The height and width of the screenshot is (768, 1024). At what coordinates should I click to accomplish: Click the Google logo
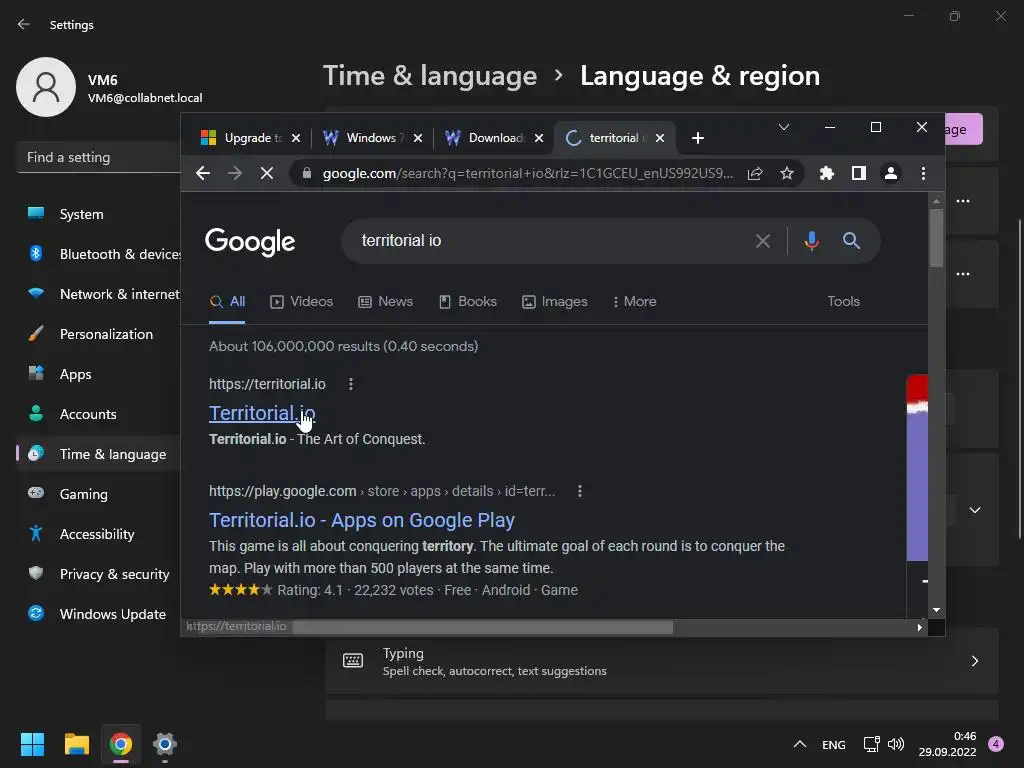[x=250, y=241]
